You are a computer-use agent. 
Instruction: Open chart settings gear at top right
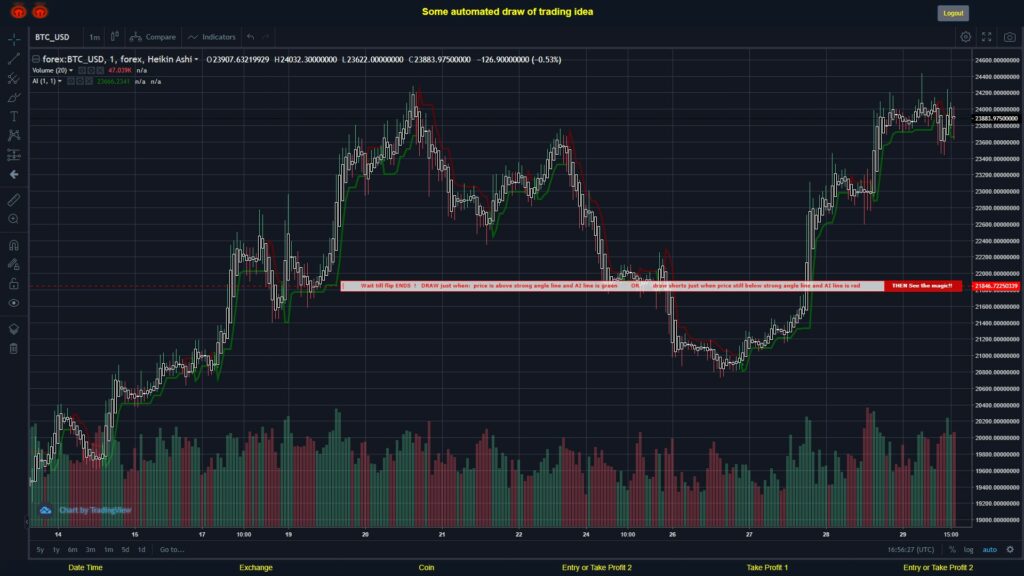click(x=965, y=37)
